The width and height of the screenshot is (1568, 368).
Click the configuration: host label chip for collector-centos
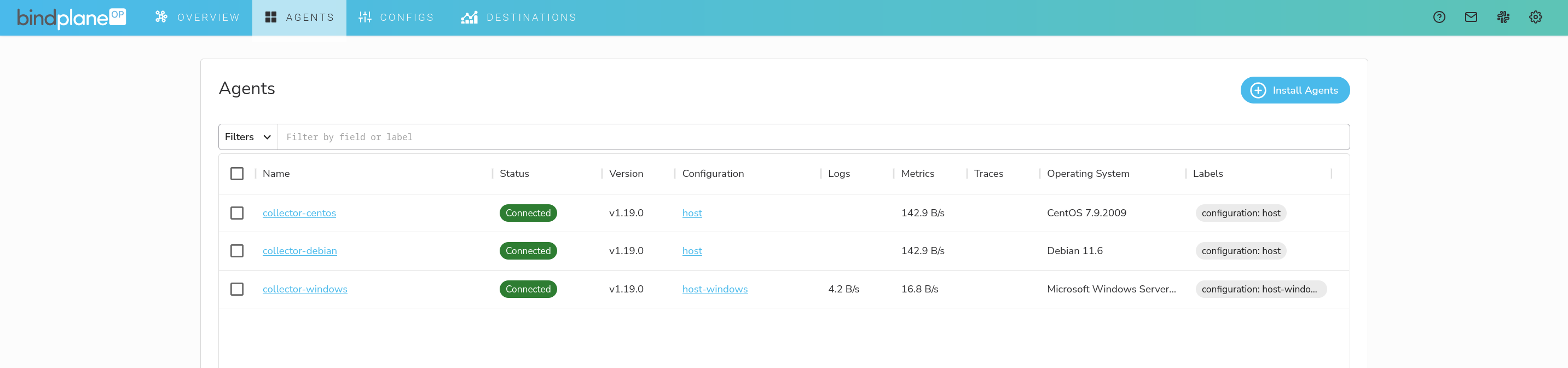point(1241,213)
